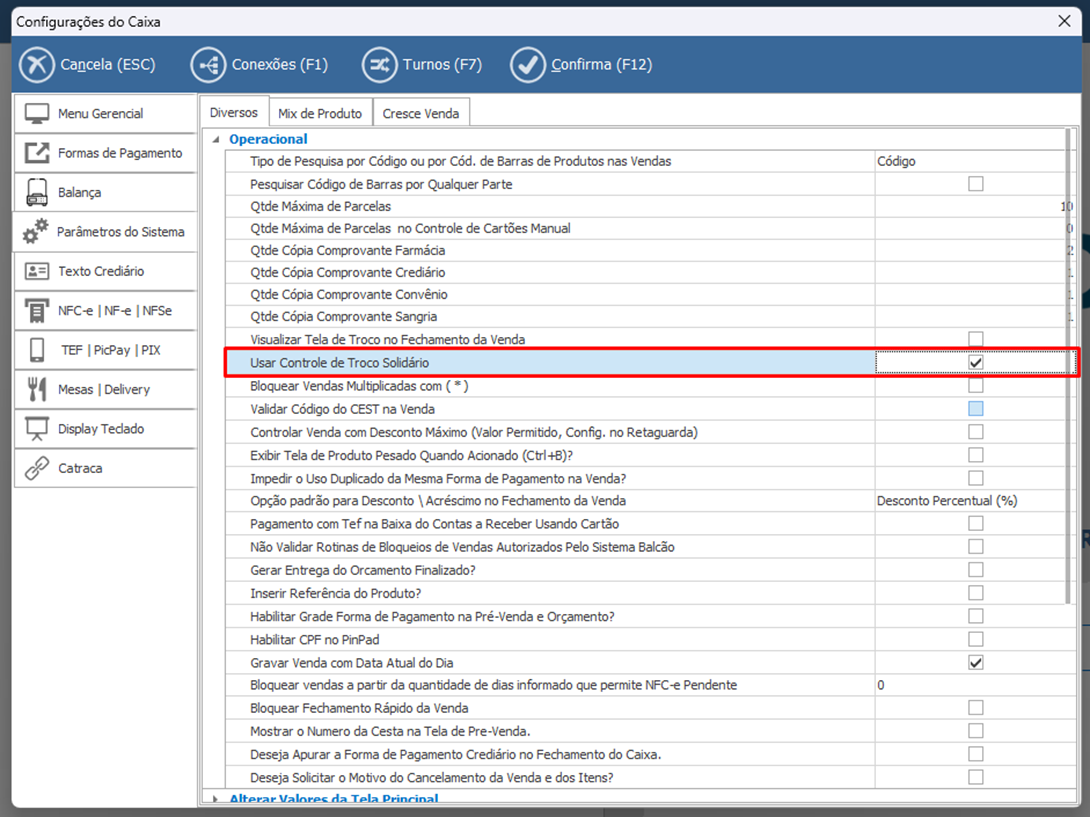Enable Pesquisar Código de Barras por Qualquer Parte
This screenshot has height=817, width=1090.
point(975,184)
